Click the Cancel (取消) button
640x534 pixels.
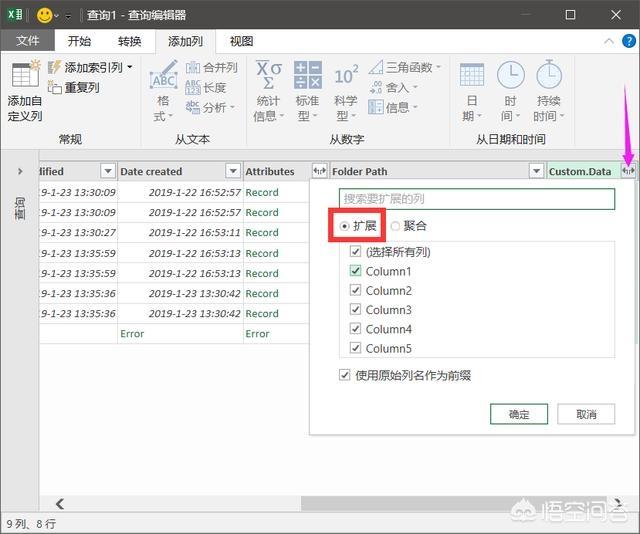tap(586, 414)
